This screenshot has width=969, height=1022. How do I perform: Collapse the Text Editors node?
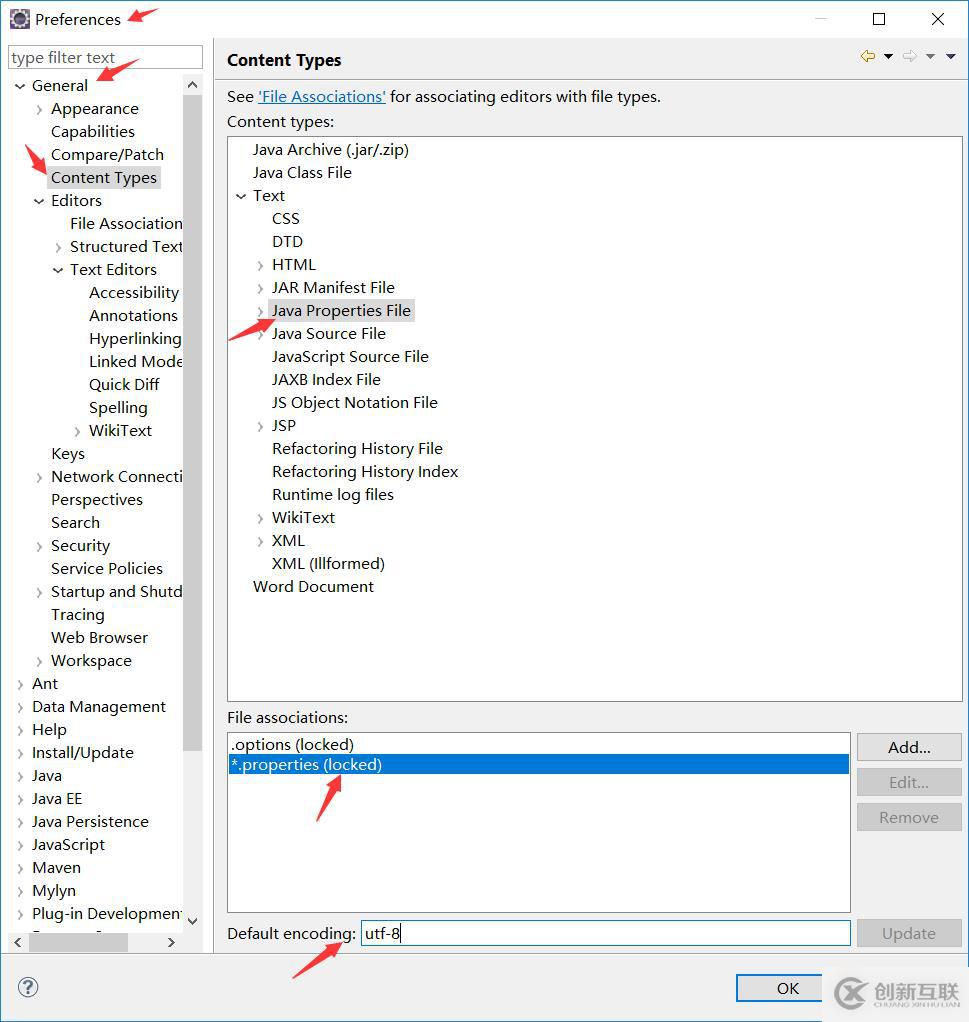[x=58, y=270]
